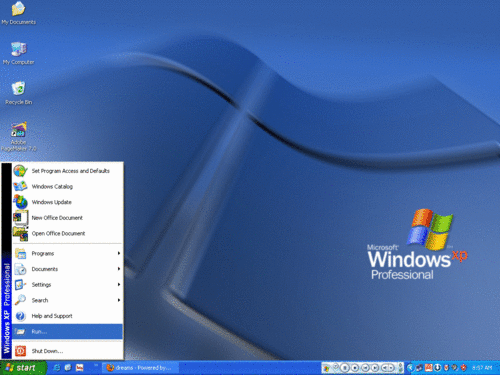Open My Computer desktop icon
This screenshot has height=375, width=500.
pos(19,53)
